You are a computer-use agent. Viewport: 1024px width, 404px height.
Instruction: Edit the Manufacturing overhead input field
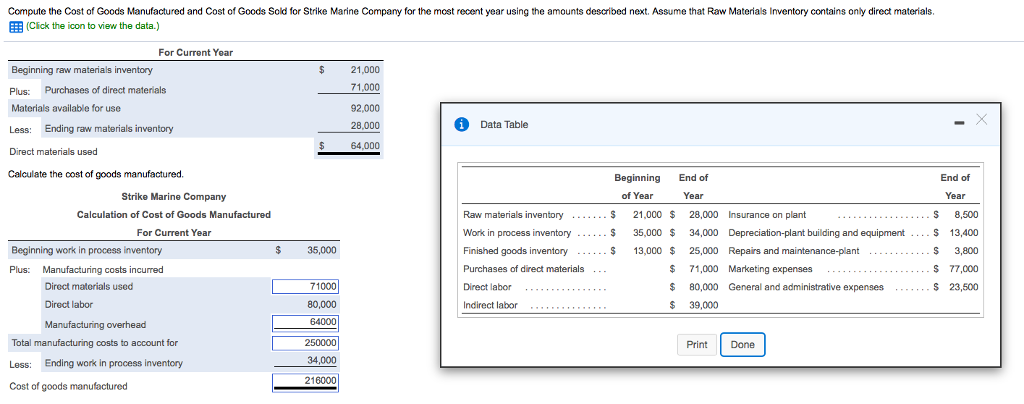[x=305, y=322]
